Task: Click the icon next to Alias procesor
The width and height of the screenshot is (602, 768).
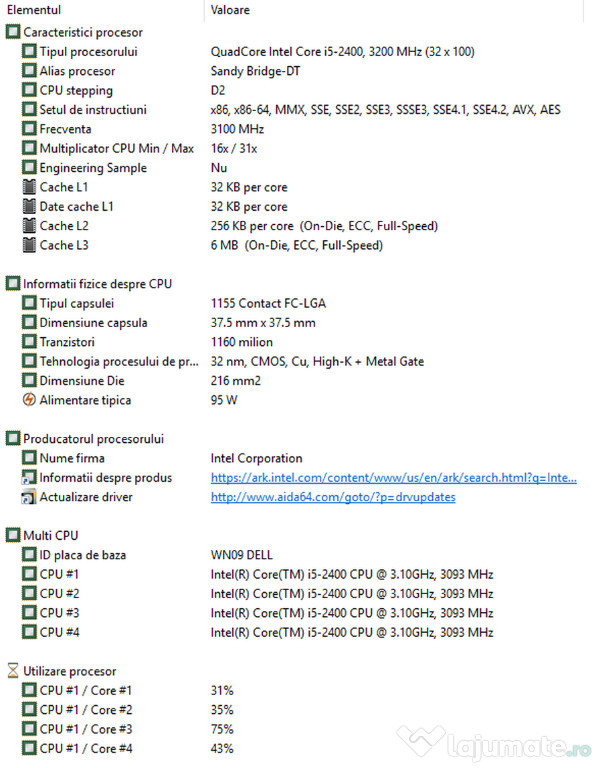Action: pos(29,71)
